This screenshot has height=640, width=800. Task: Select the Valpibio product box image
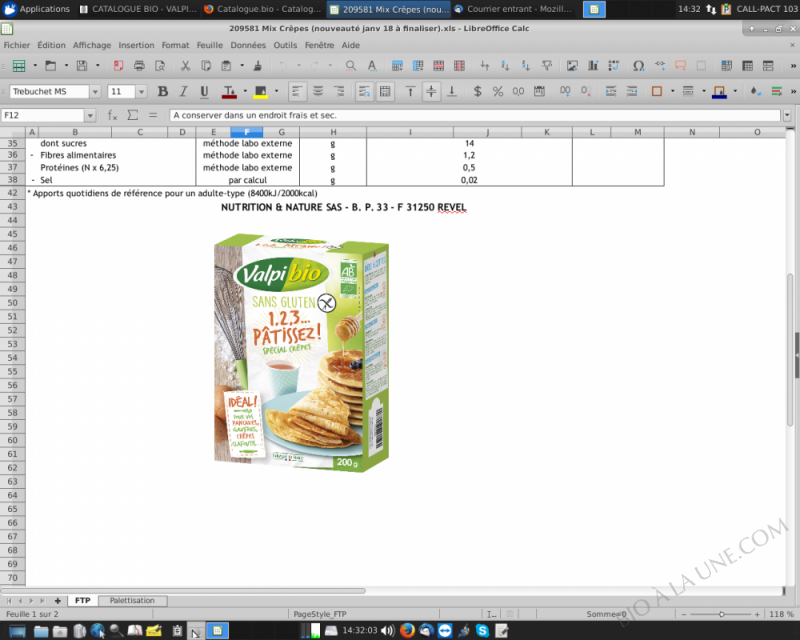pyautogui.click(x=302, y=353)
